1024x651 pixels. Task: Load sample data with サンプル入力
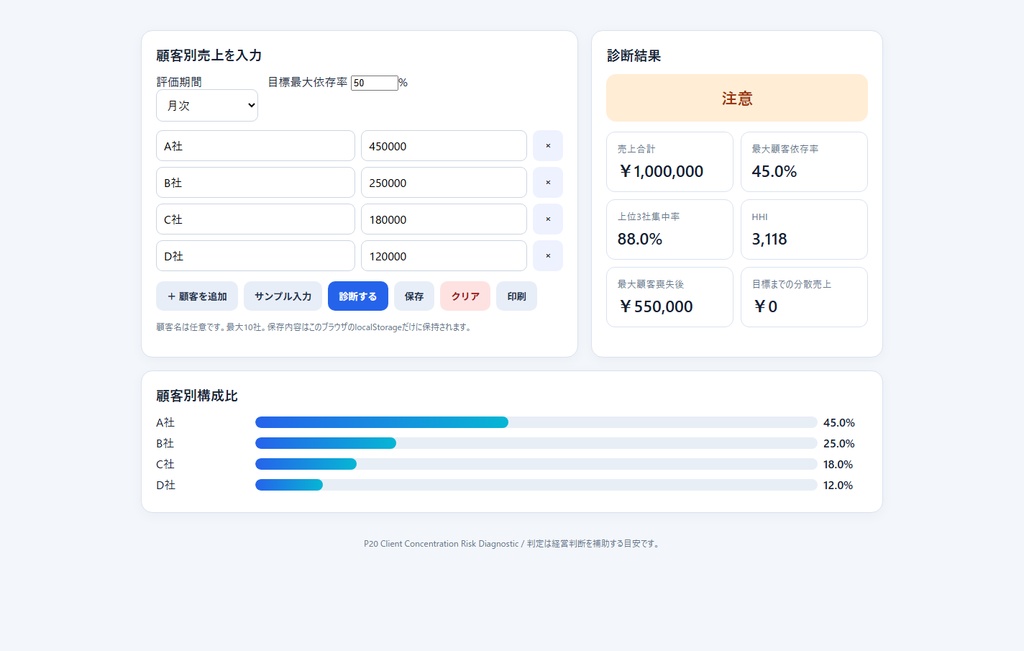283,296
